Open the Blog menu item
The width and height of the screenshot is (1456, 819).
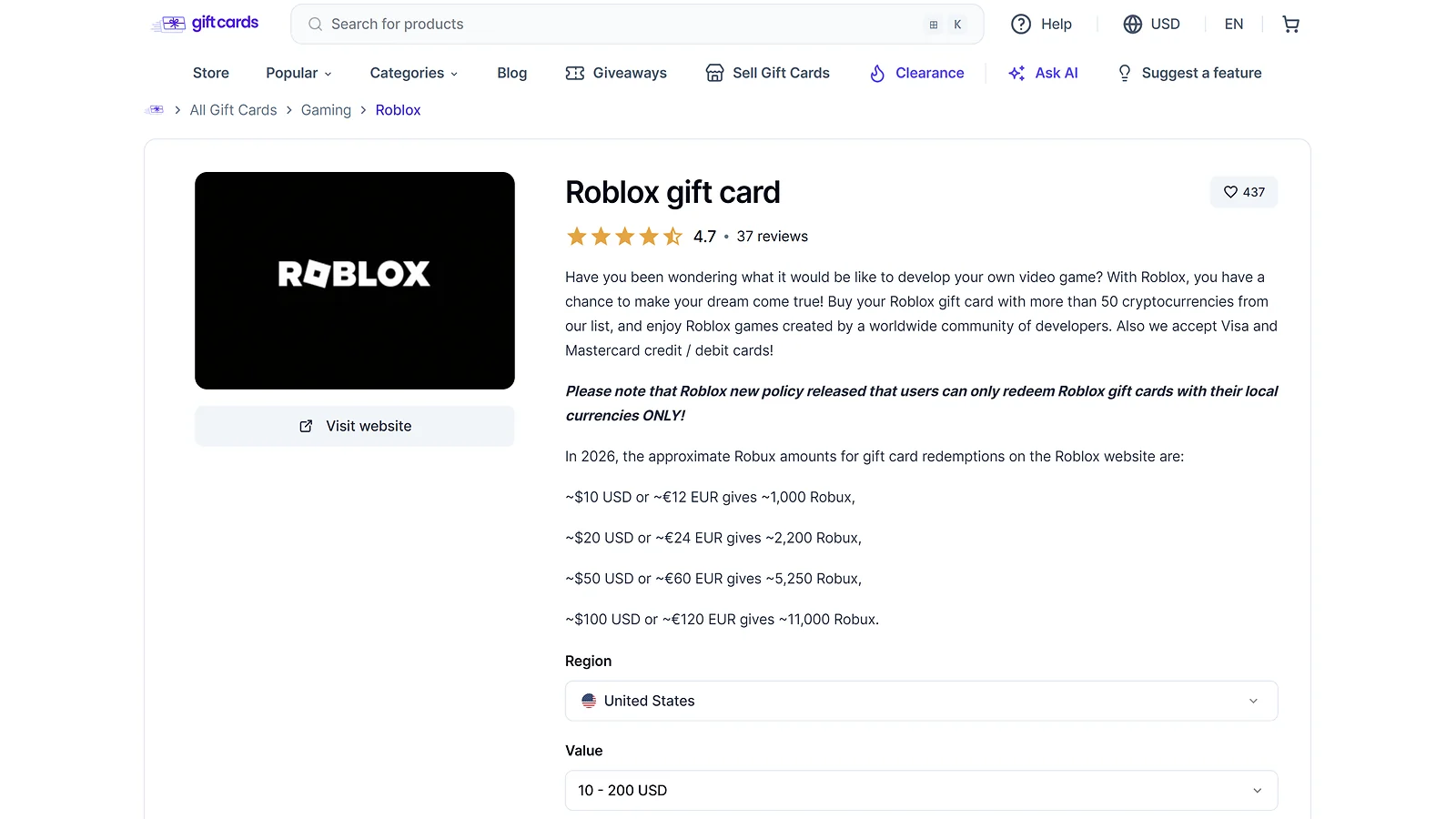click(512, 73)
